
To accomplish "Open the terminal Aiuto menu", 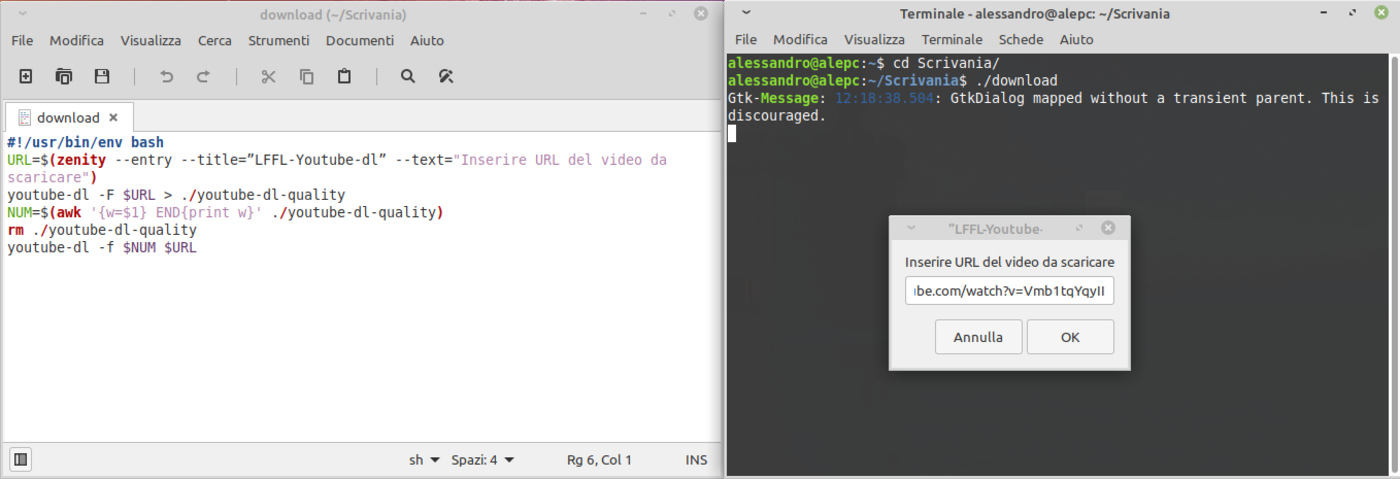I will pos(1077,39).
